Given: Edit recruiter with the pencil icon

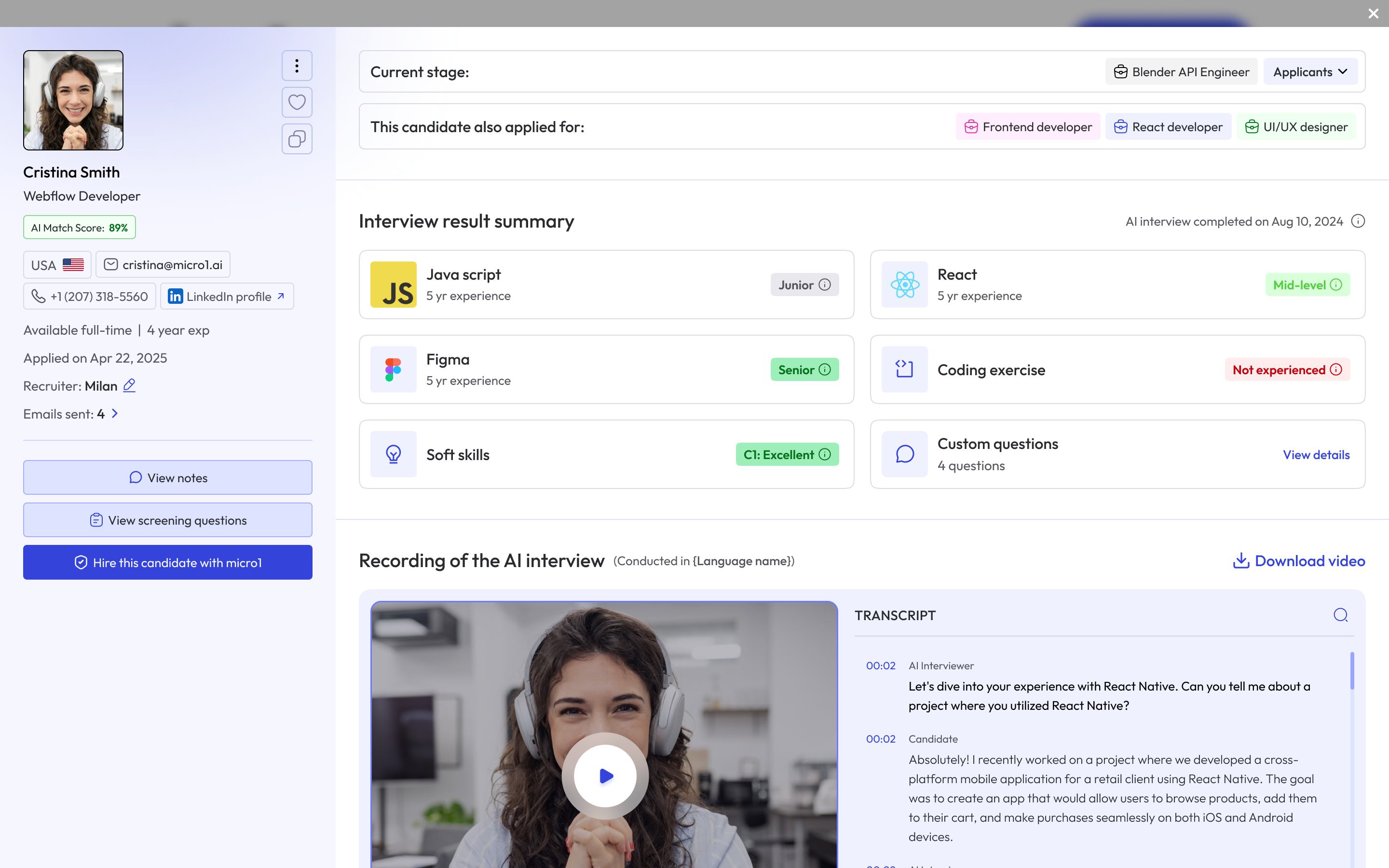Looking at the screenshot, I should pyautogui.click(x=130, y=385).
